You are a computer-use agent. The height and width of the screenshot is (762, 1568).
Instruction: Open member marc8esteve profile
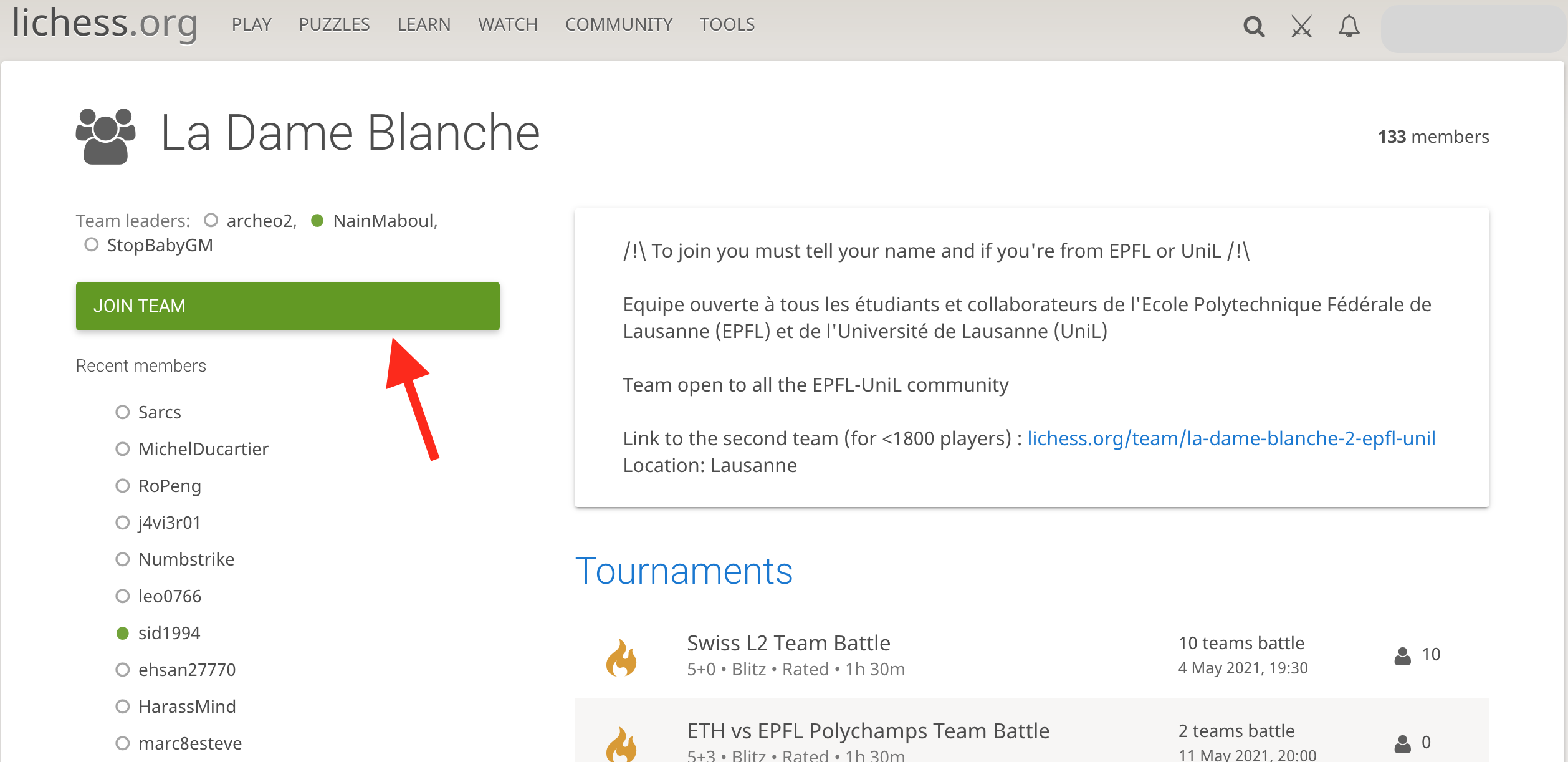tap(190, 743)
